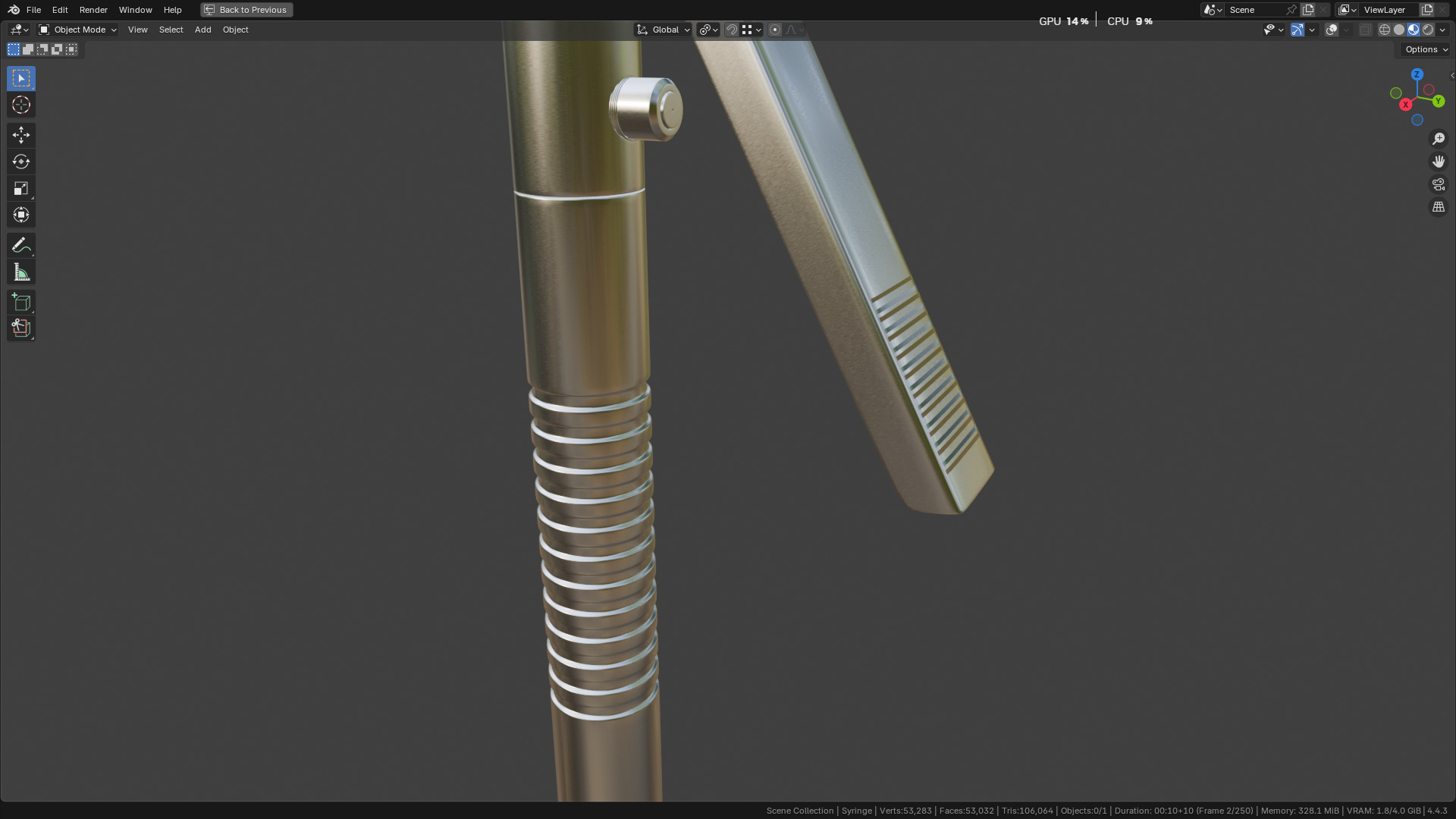Viewport: 1456px width, 819px height.
Task: Select the Annotate pencil tool
Action: point(21,245)
